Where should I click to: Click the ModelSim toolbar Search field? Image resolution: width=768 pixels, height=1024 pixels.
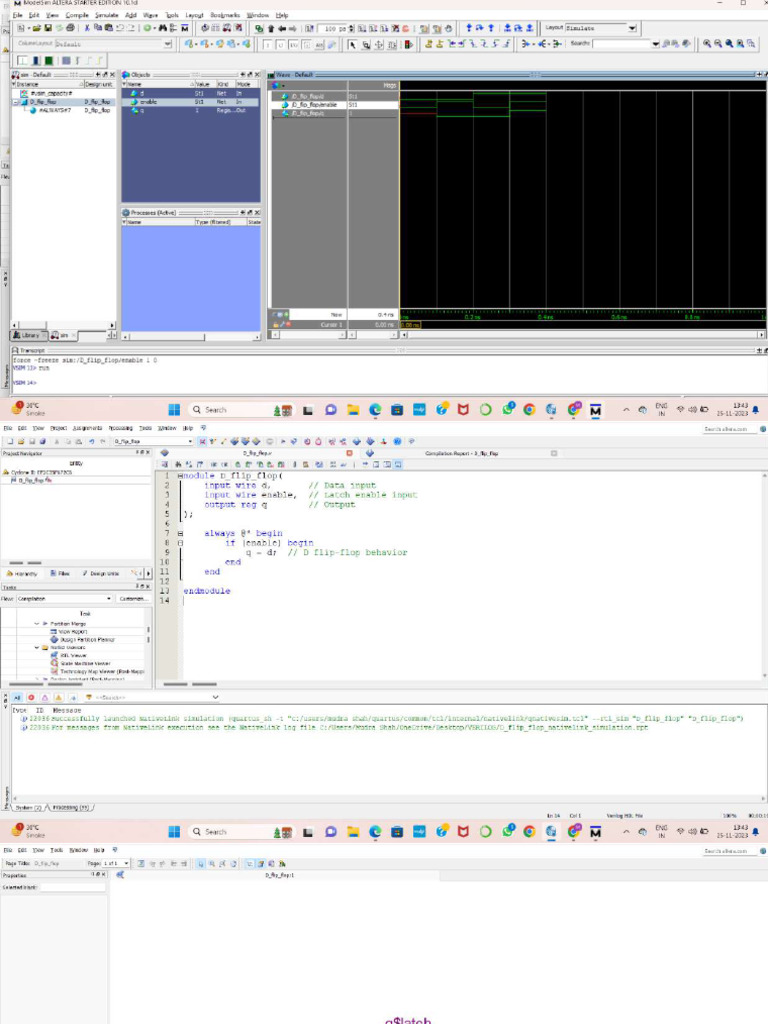coord(622,44)
